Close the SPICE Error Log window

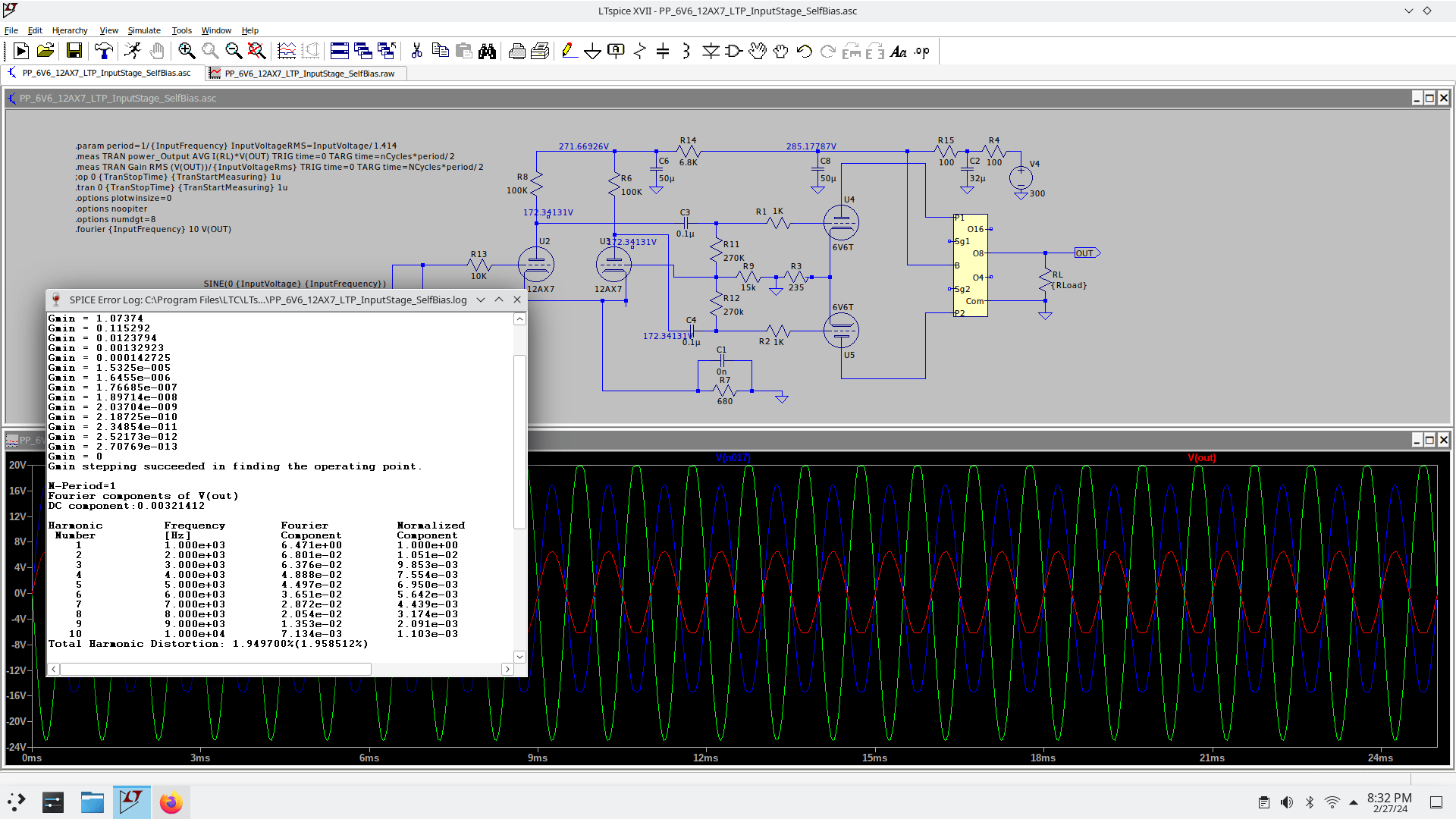517,300
